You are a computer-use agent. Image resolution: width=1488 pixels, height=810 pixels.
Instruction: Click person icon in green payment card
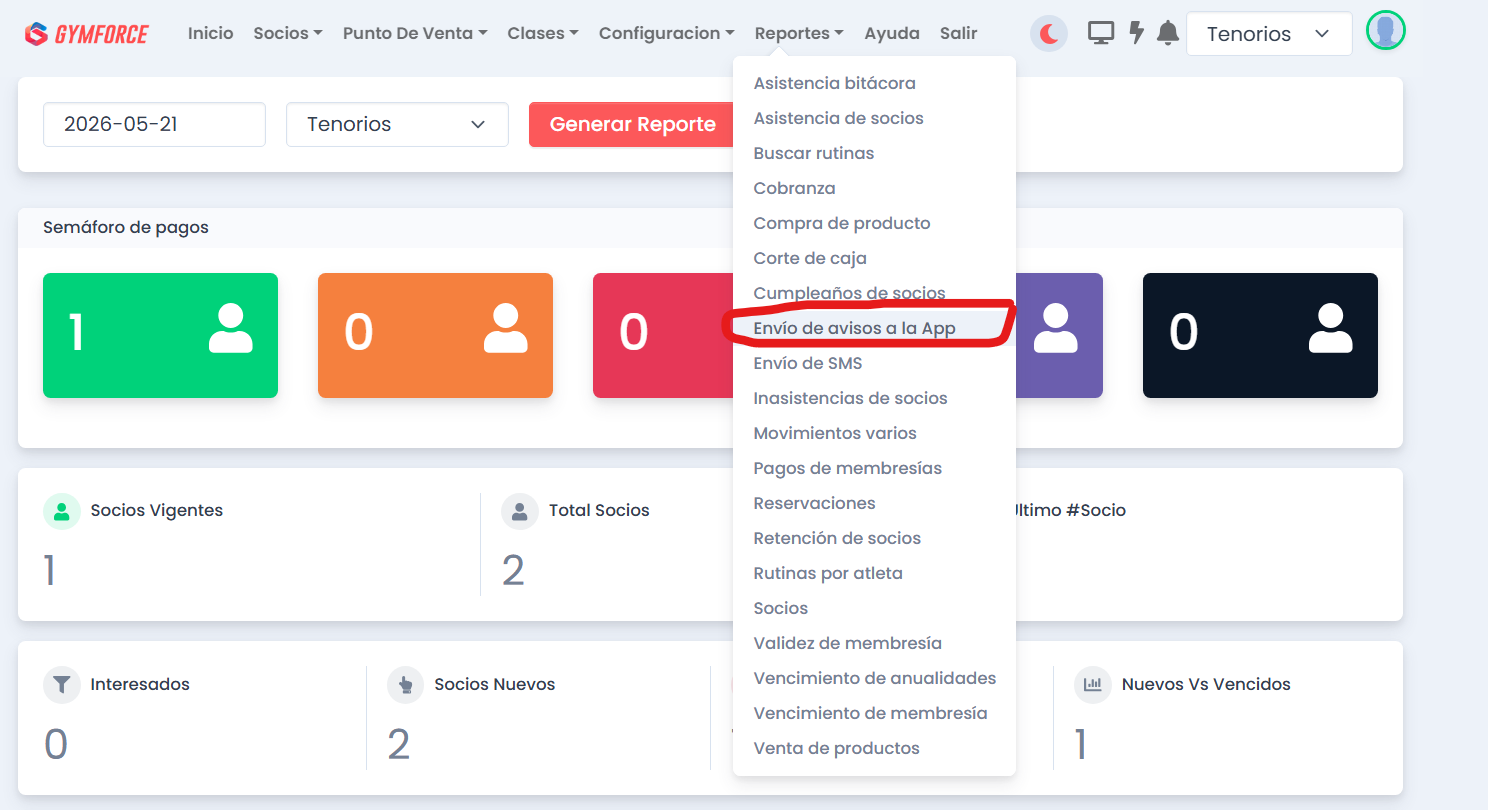coord(231,329)
